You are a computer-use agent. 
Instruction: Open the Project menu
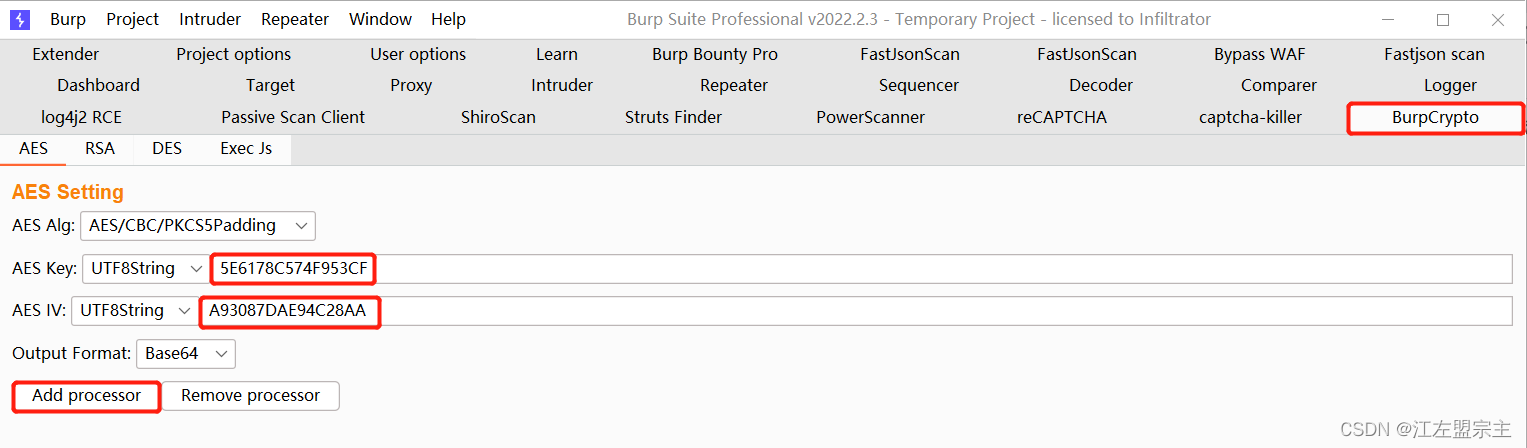coord(133,19)
